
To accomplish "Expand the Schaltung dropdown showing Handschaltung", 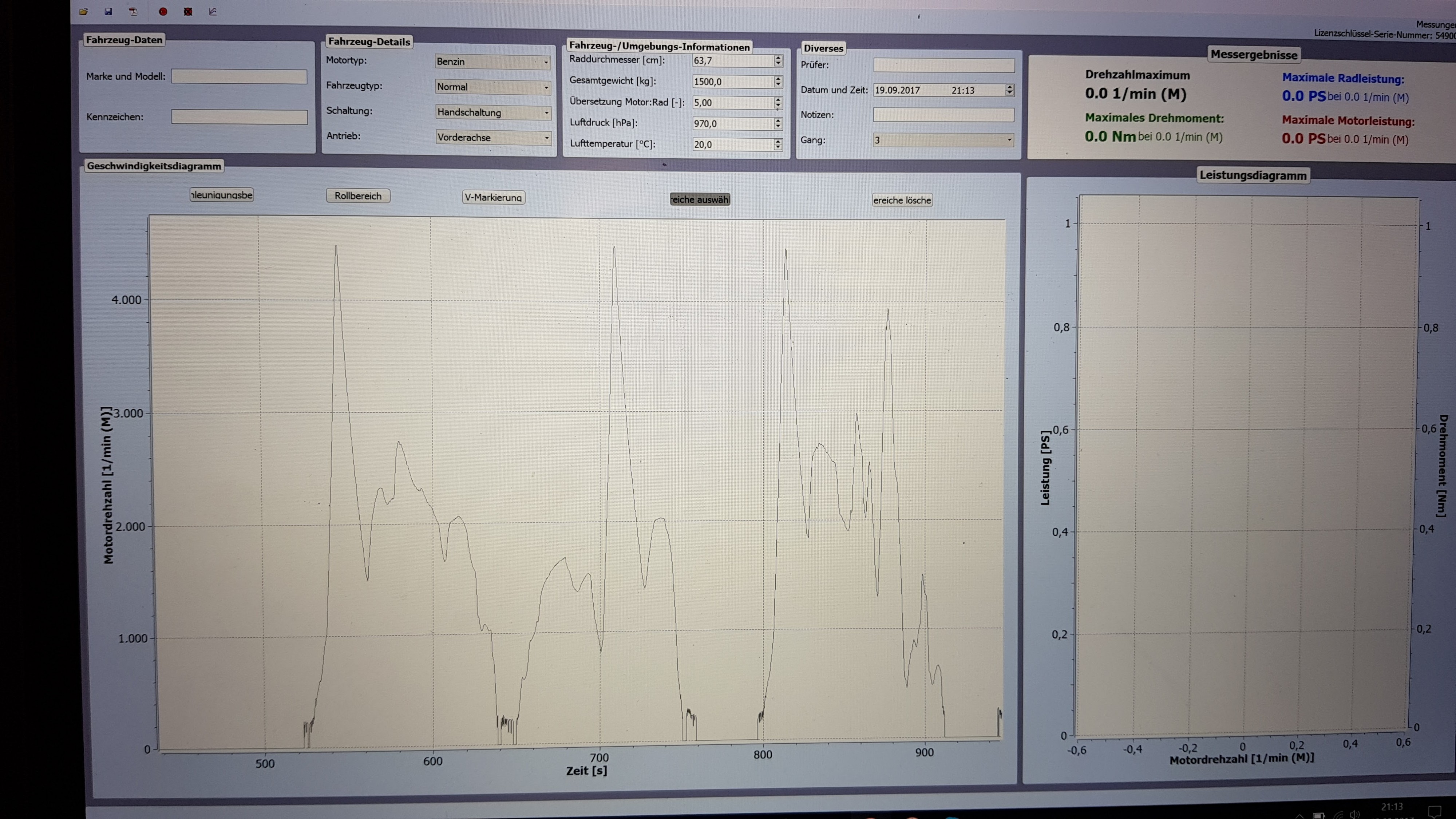I will pyautogui.click(x=492, y=112).
